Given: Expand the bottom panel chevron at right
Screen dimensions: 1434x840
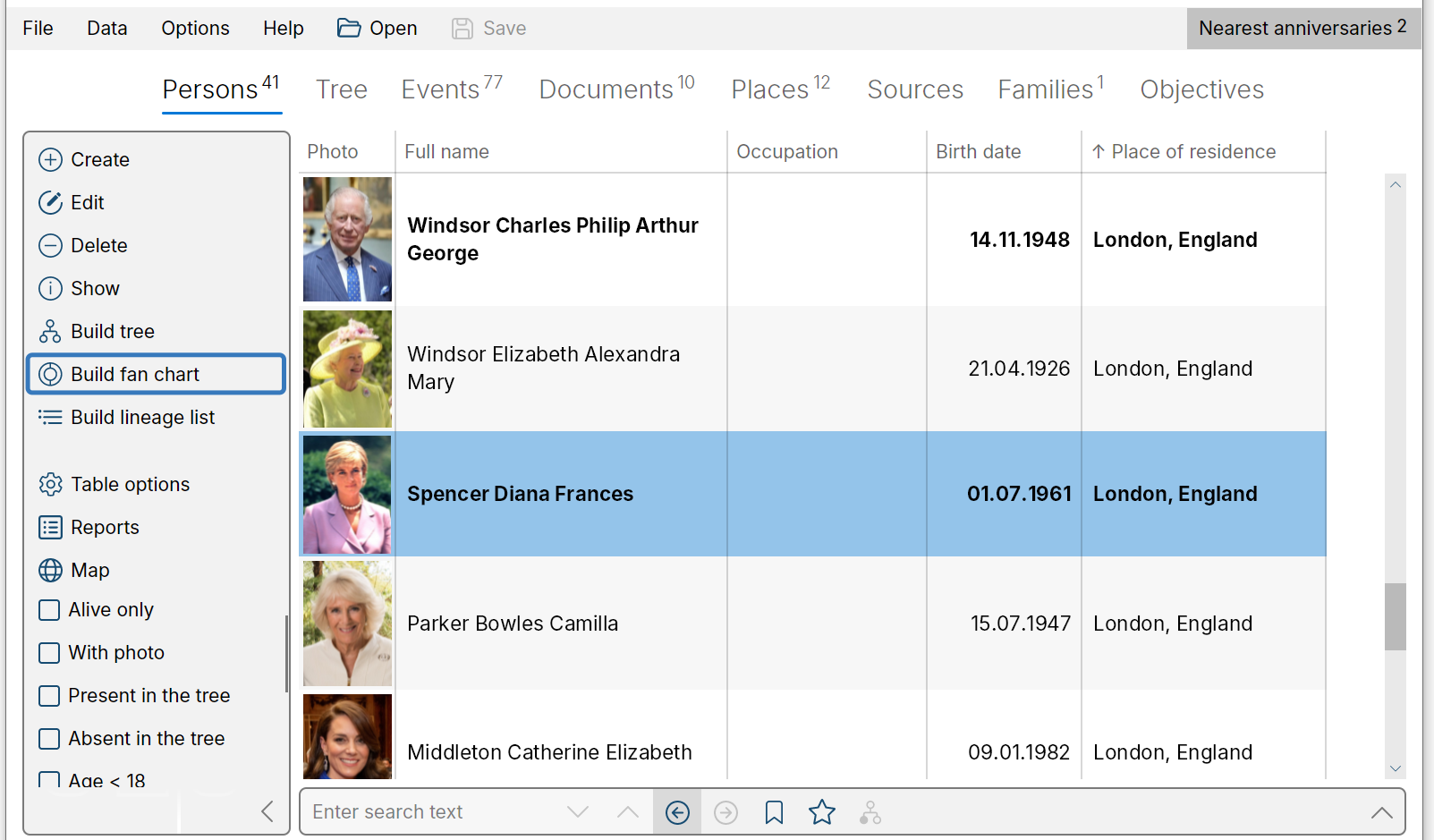Looking at the screenshot, I should (x=1382, y=812).
